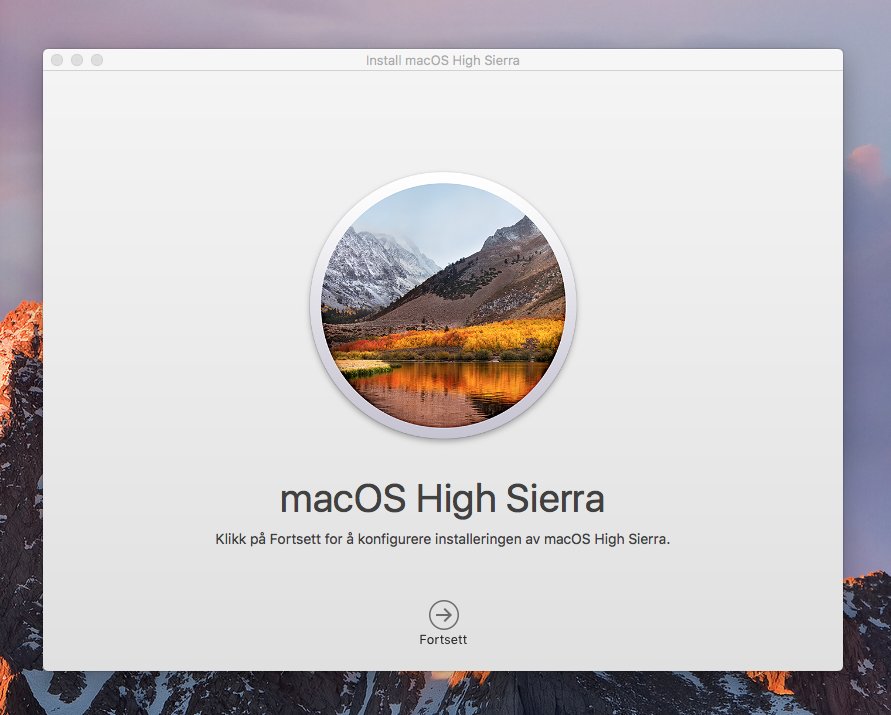Click the macOS High Sierra circular artwork
Viewport: 891px width, 715px height.
point(443,305)
